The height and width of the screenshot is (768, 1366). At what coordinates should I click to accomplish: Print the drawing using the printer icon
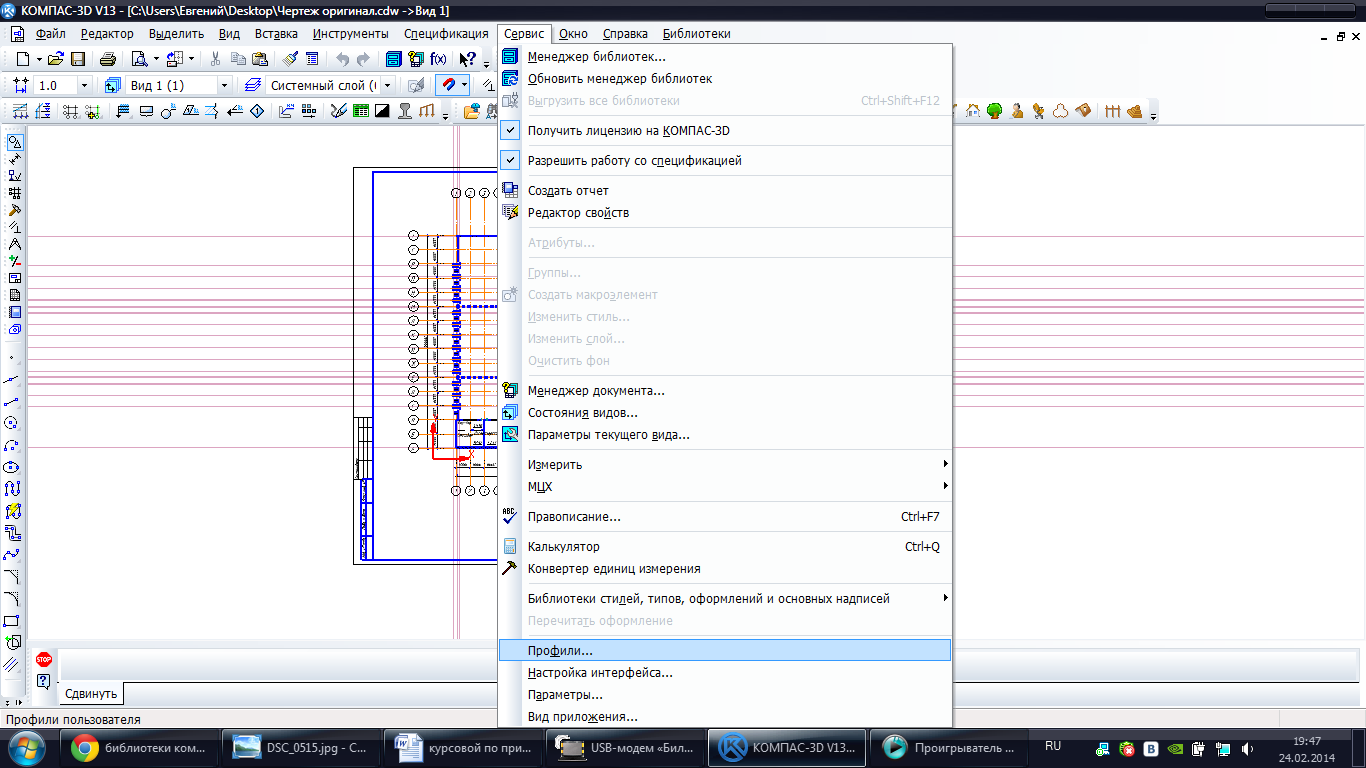pos(108,59)
